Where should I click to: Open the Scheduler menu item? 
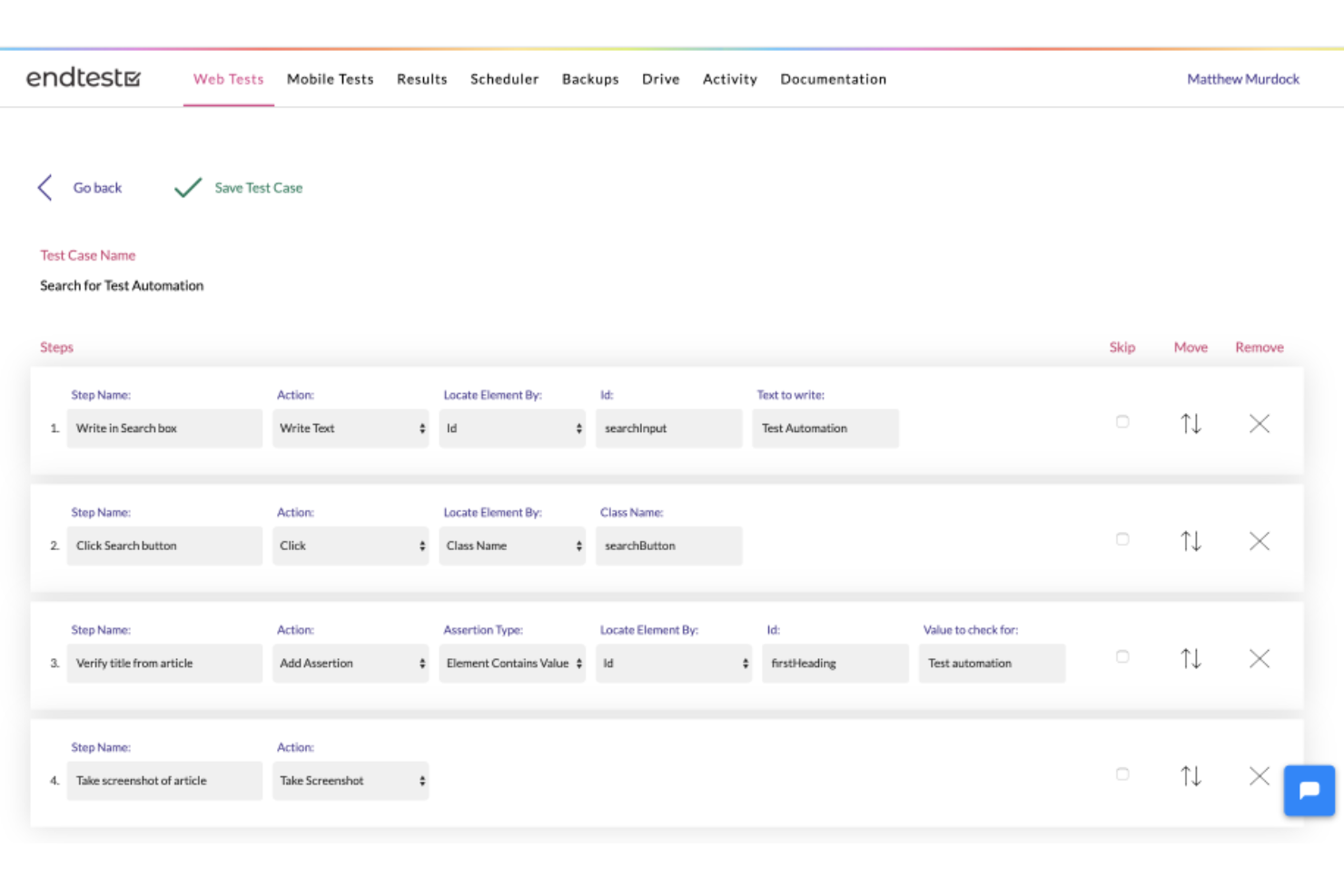coord(504,79)
